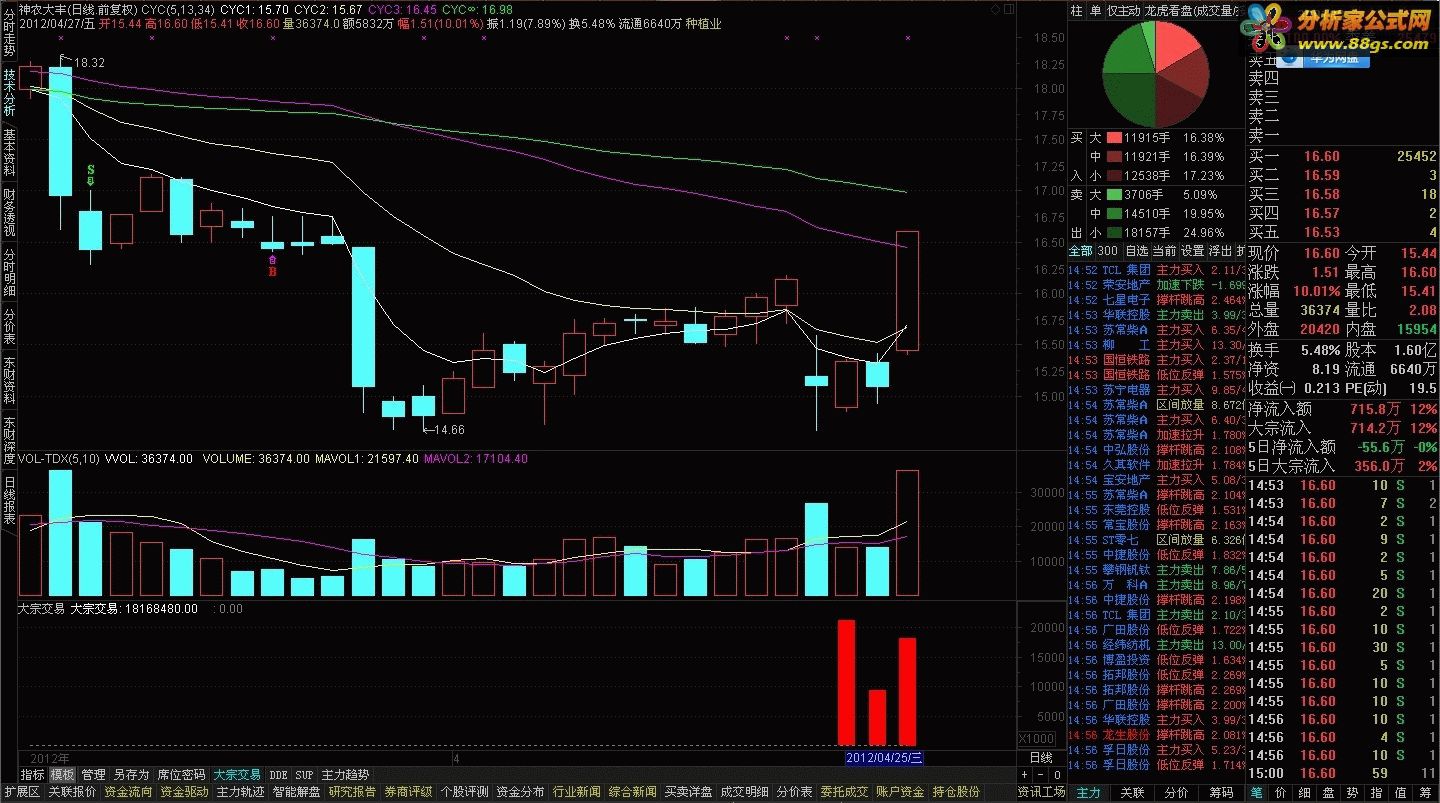Image resolution: width=1440 pixels, height=803 pixels.
Task: Click 浮出 to float the alert list
Action: 1221,251
